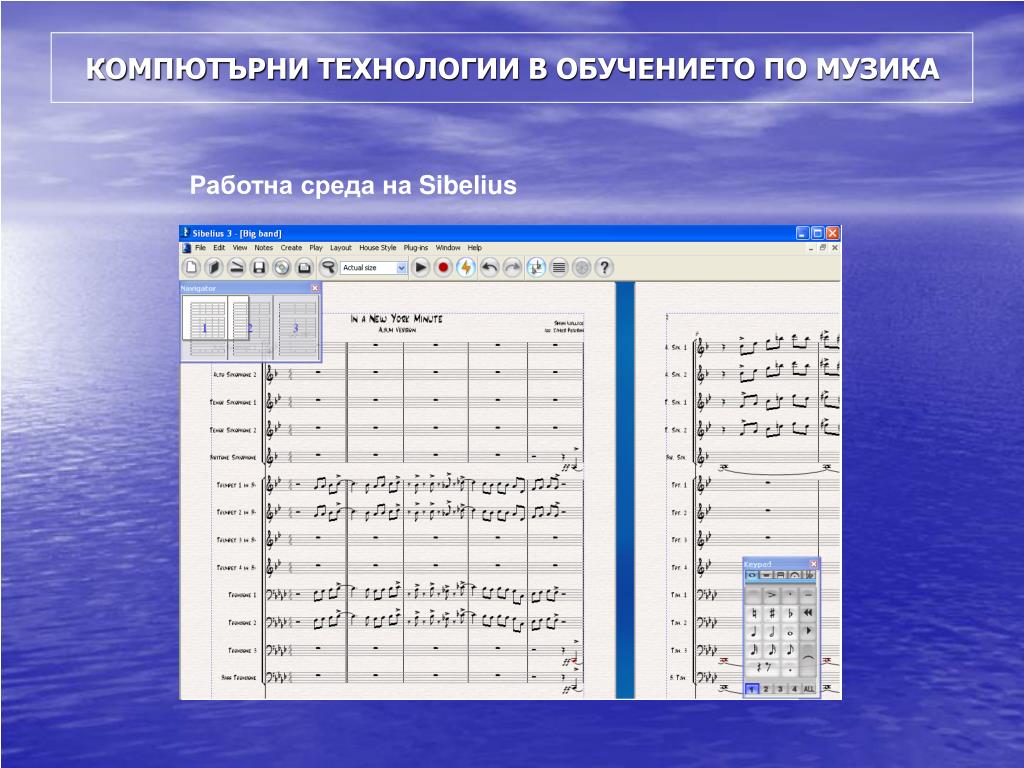Select the Keypad fourth layout tab
The image size is (1024, 768).
point(794,575)
